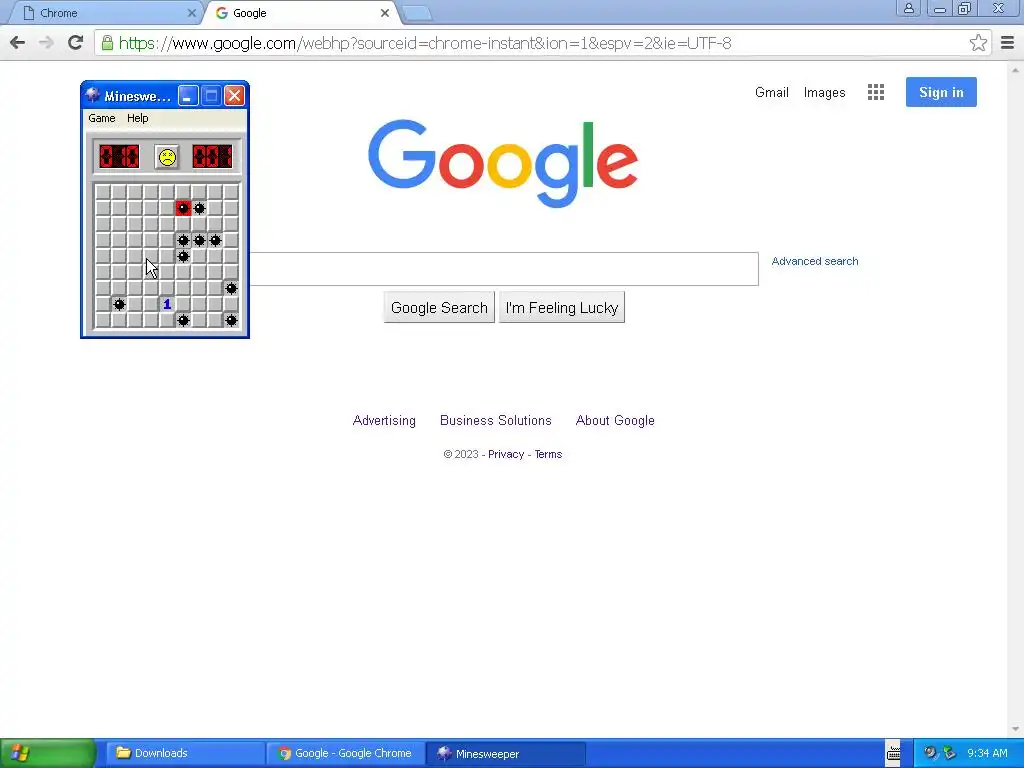
Task: Open a new tab
Action: pyautogui.click(x=415, y=13)
